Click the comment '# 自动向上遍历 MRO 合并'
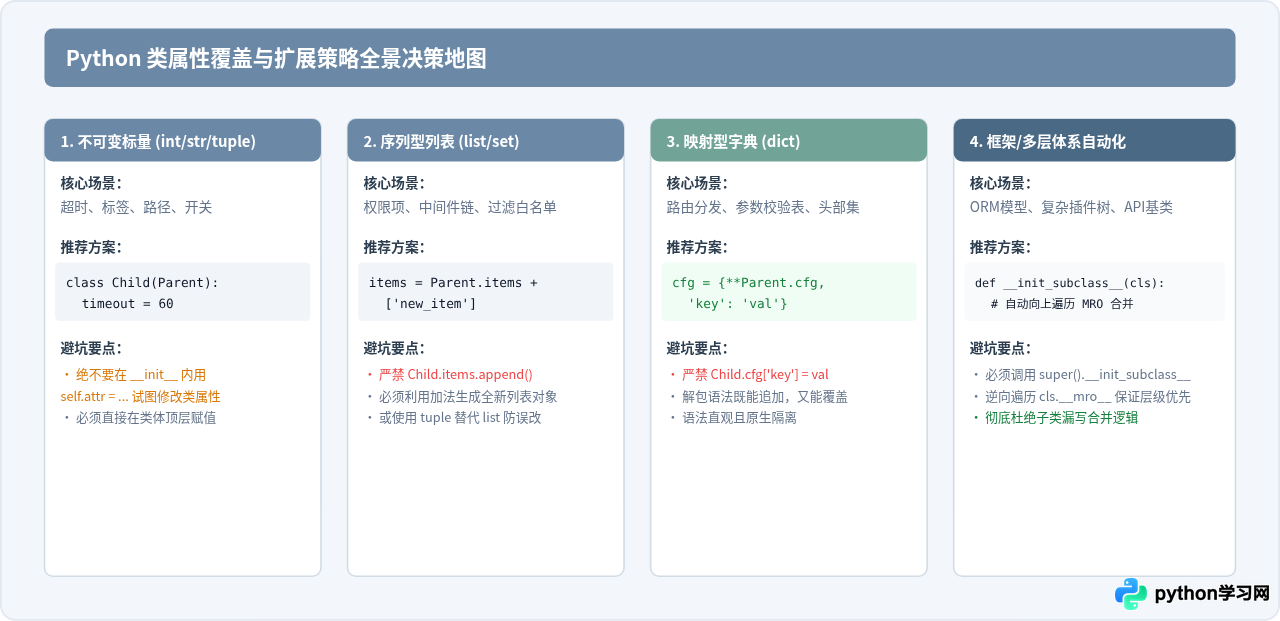Screen dimensions: 1280x621 click(1062, 303)
